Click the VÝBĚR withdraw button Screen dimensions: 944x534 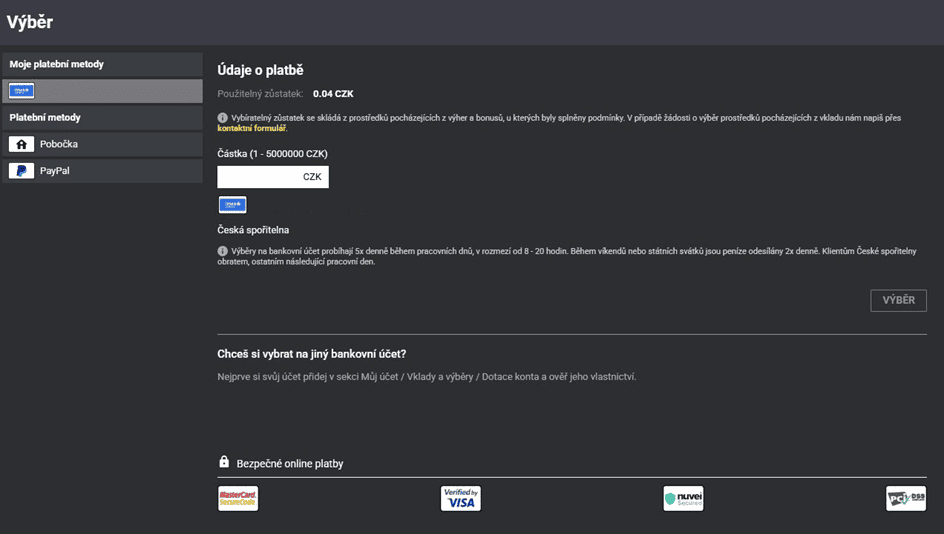pos(898,300)
